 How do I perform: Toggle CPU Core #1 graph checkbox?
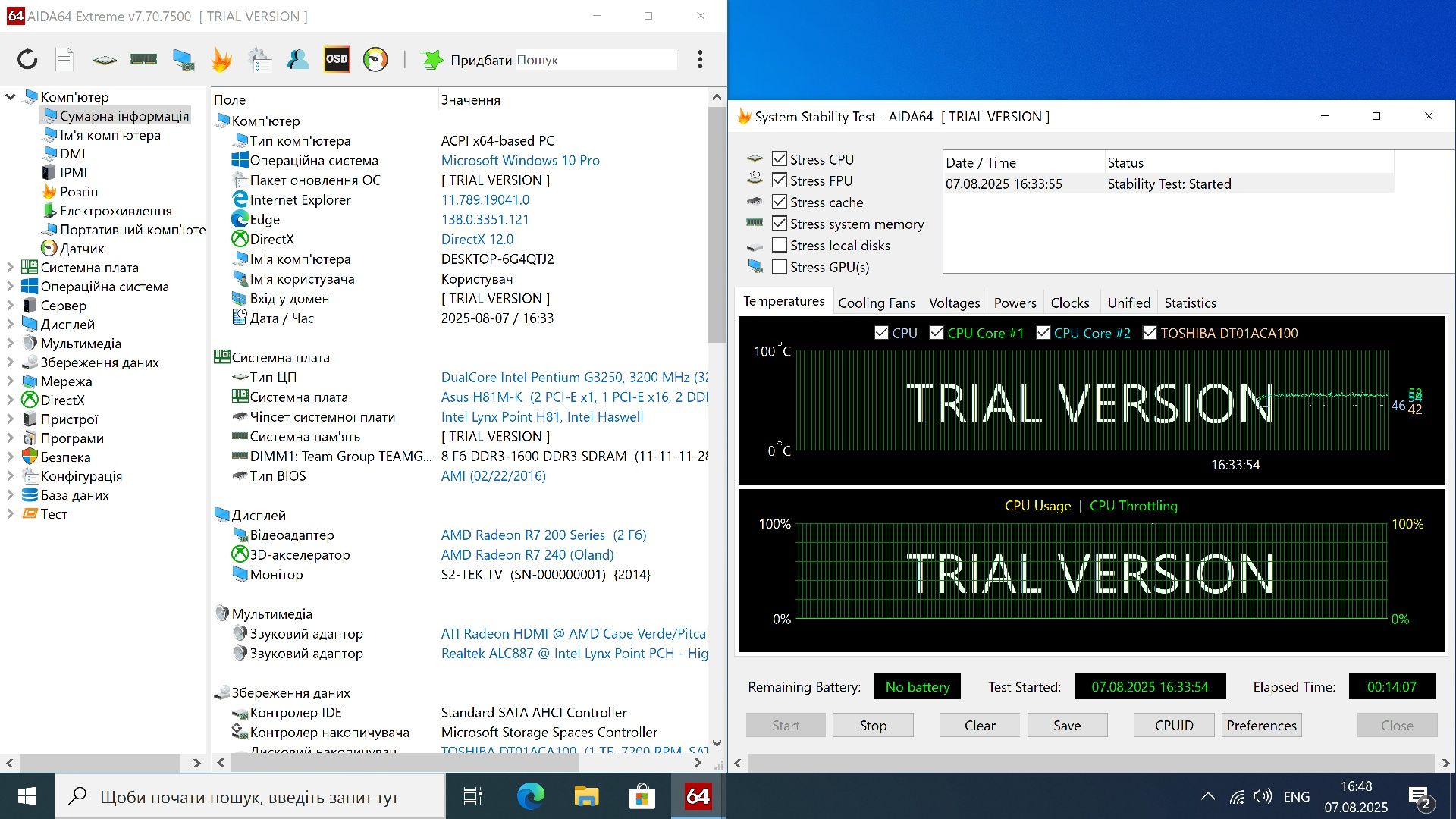click(937, 332)
